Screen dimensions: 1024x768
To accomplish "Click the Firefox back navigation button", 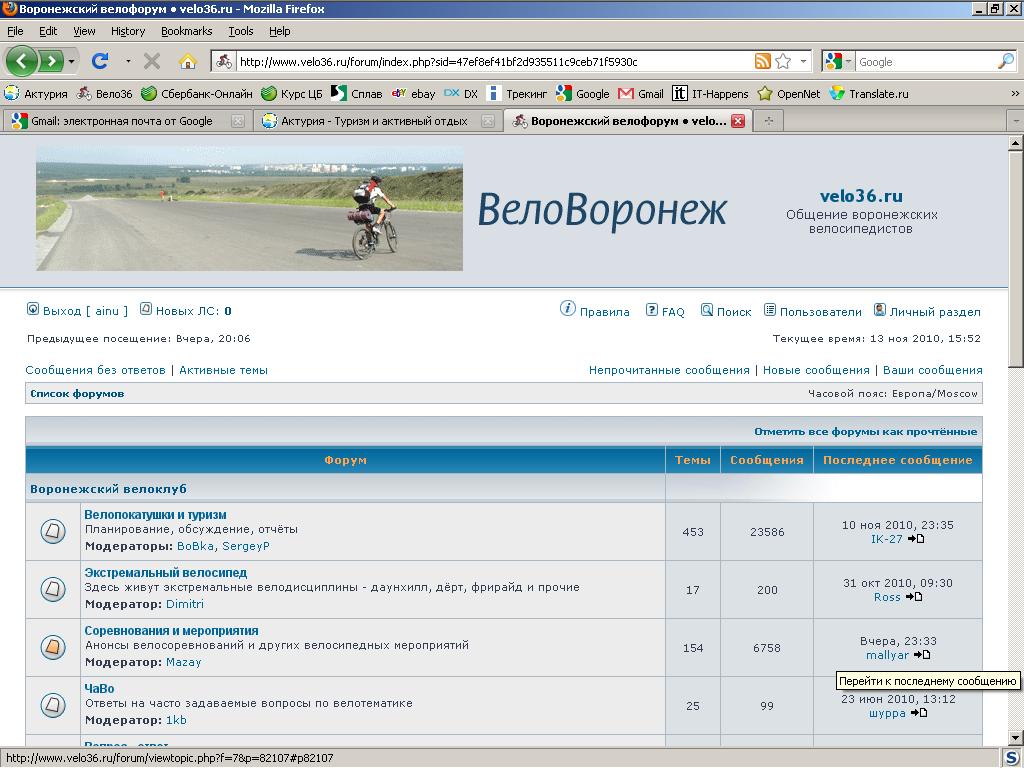I will pyautogui.click(x=22, y=61).
